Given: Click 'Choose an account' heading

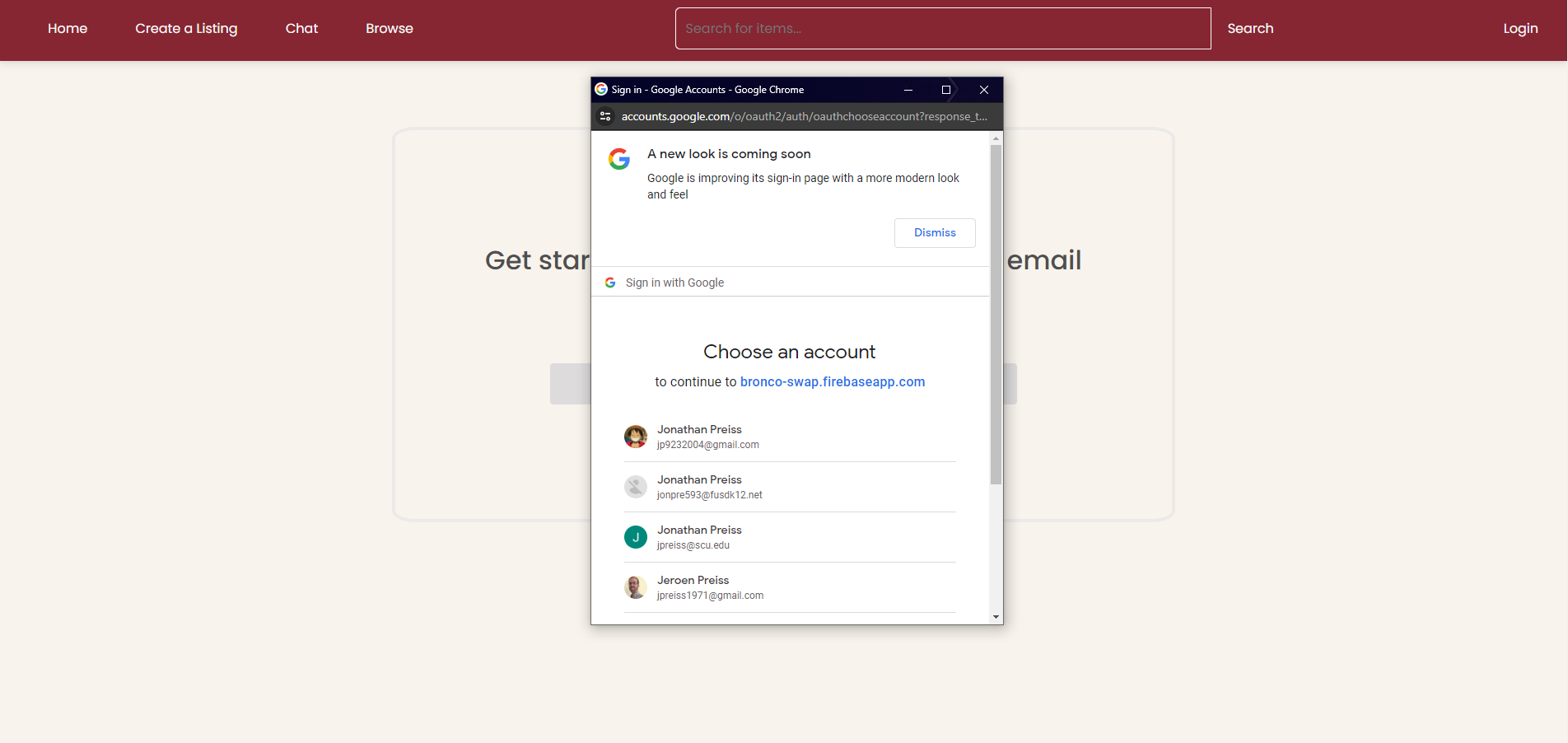Looking at the screenshot, I should (789, 352).
